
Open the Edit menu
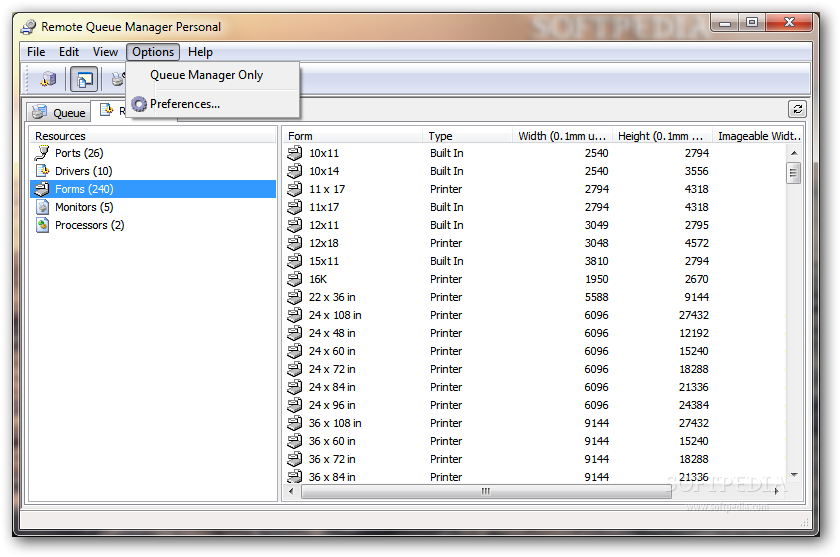tap(69, 52)
